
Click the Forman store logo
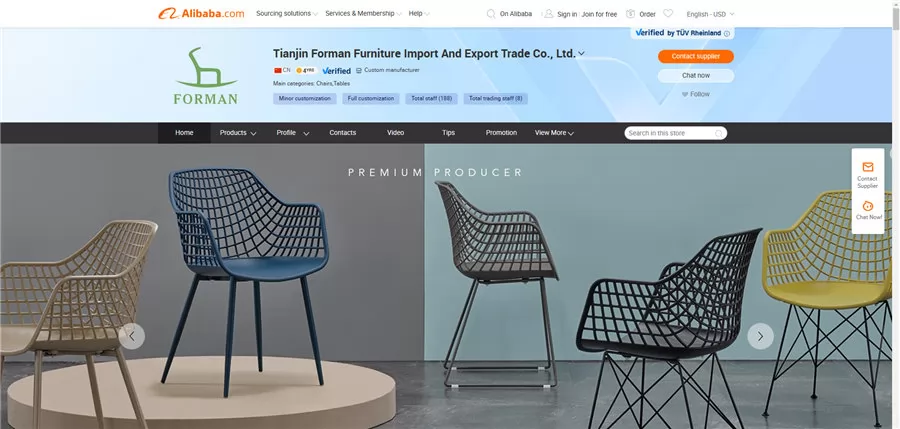coord(205,75)
